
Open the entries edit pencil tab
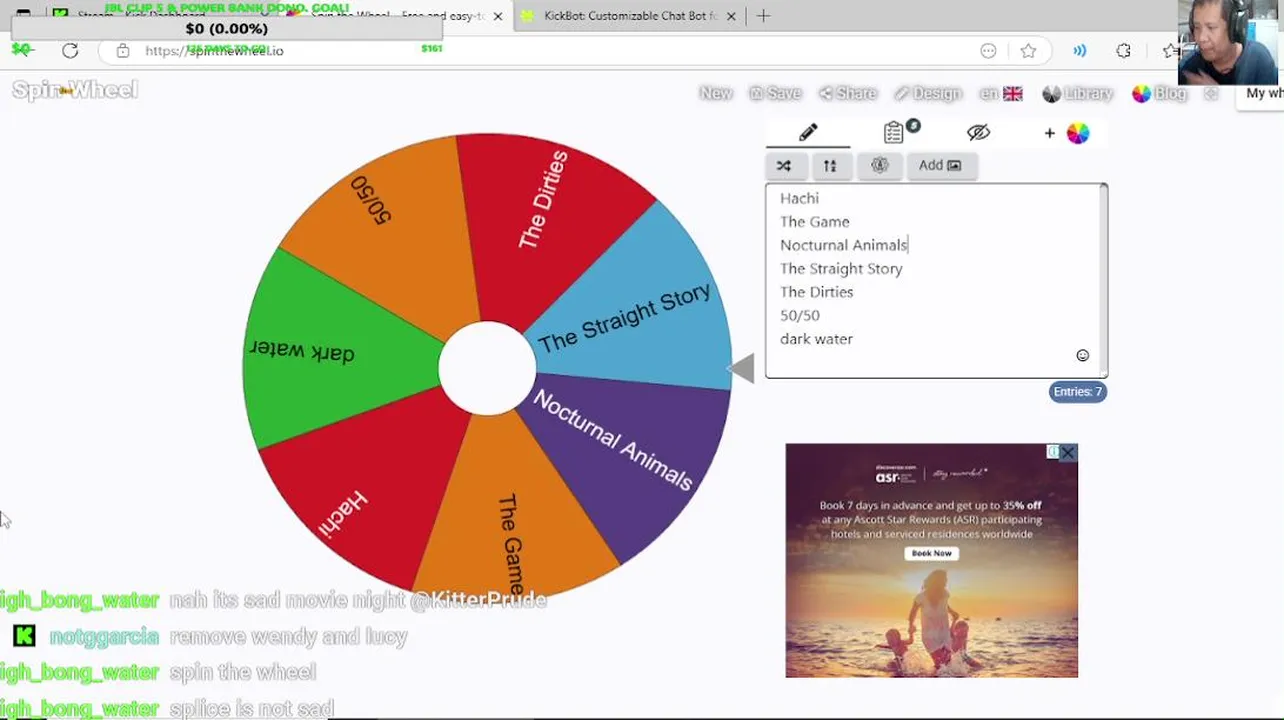(808, 132)
